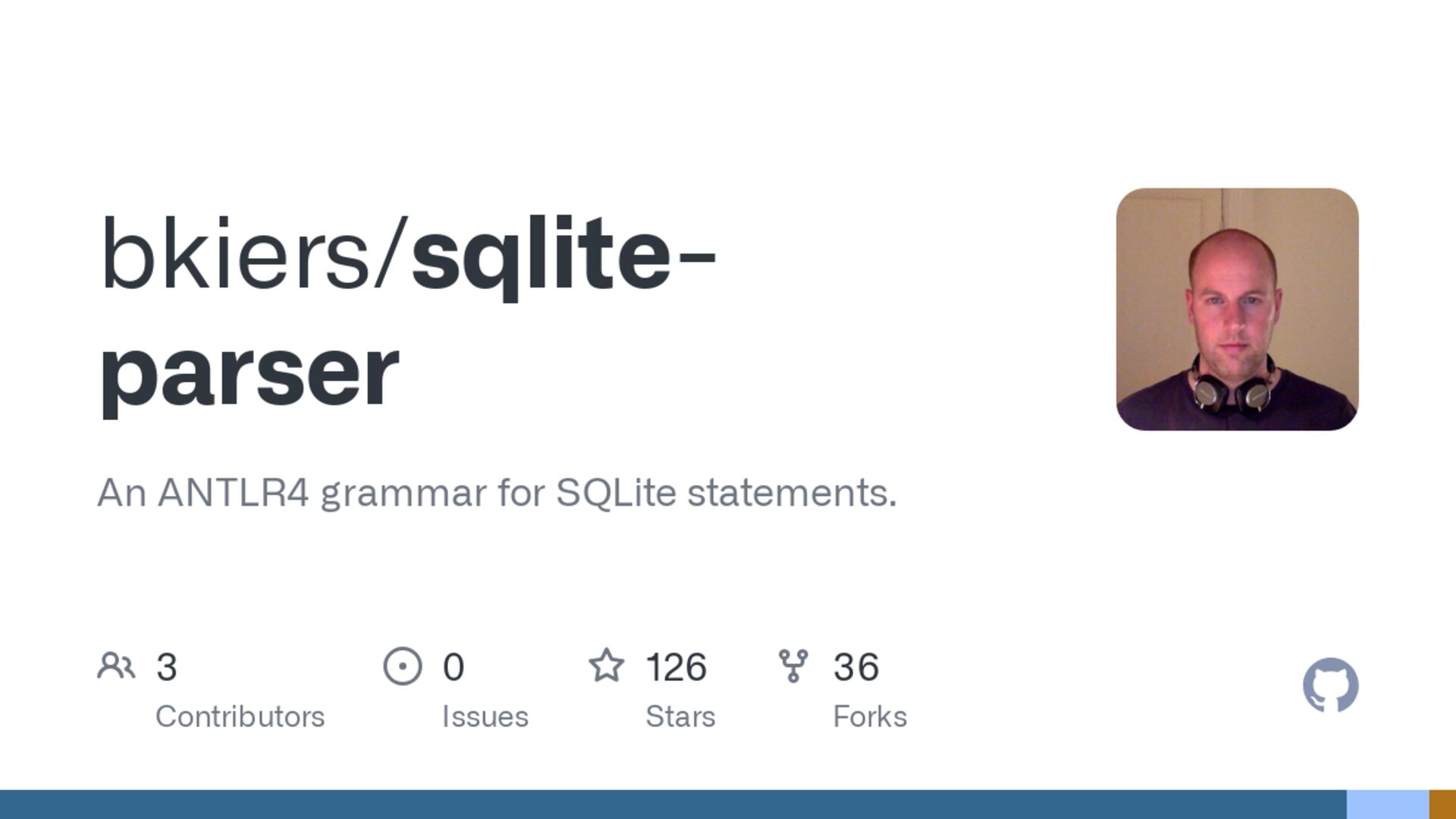Click the Issues label
1456x819 pixels.
(485, 717)
